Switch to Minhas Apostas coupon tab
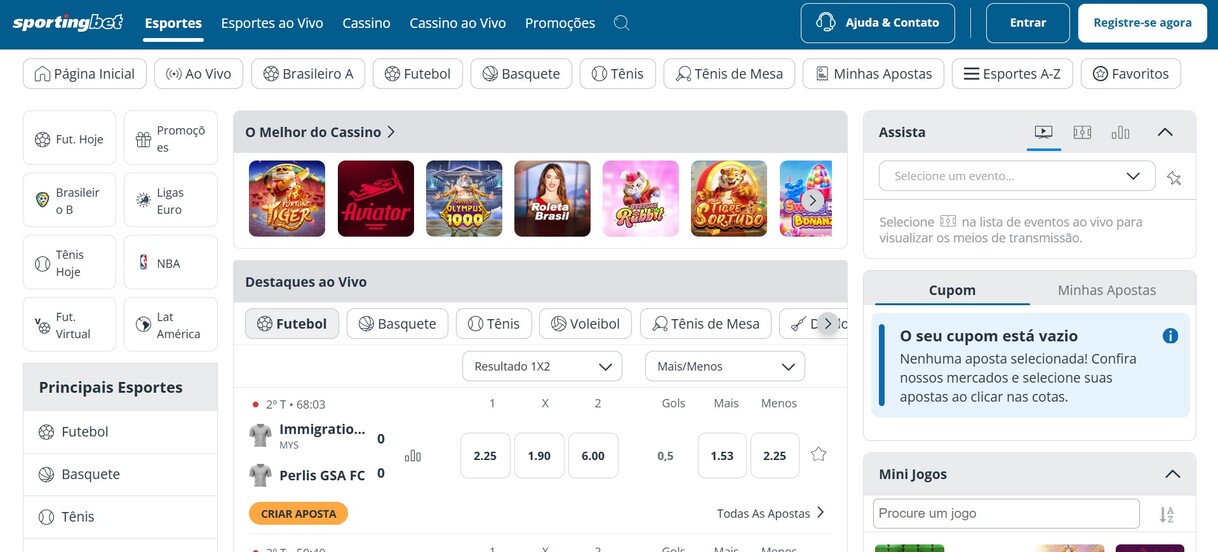The image size is (1218, 552). click(x=1106, y=290)
